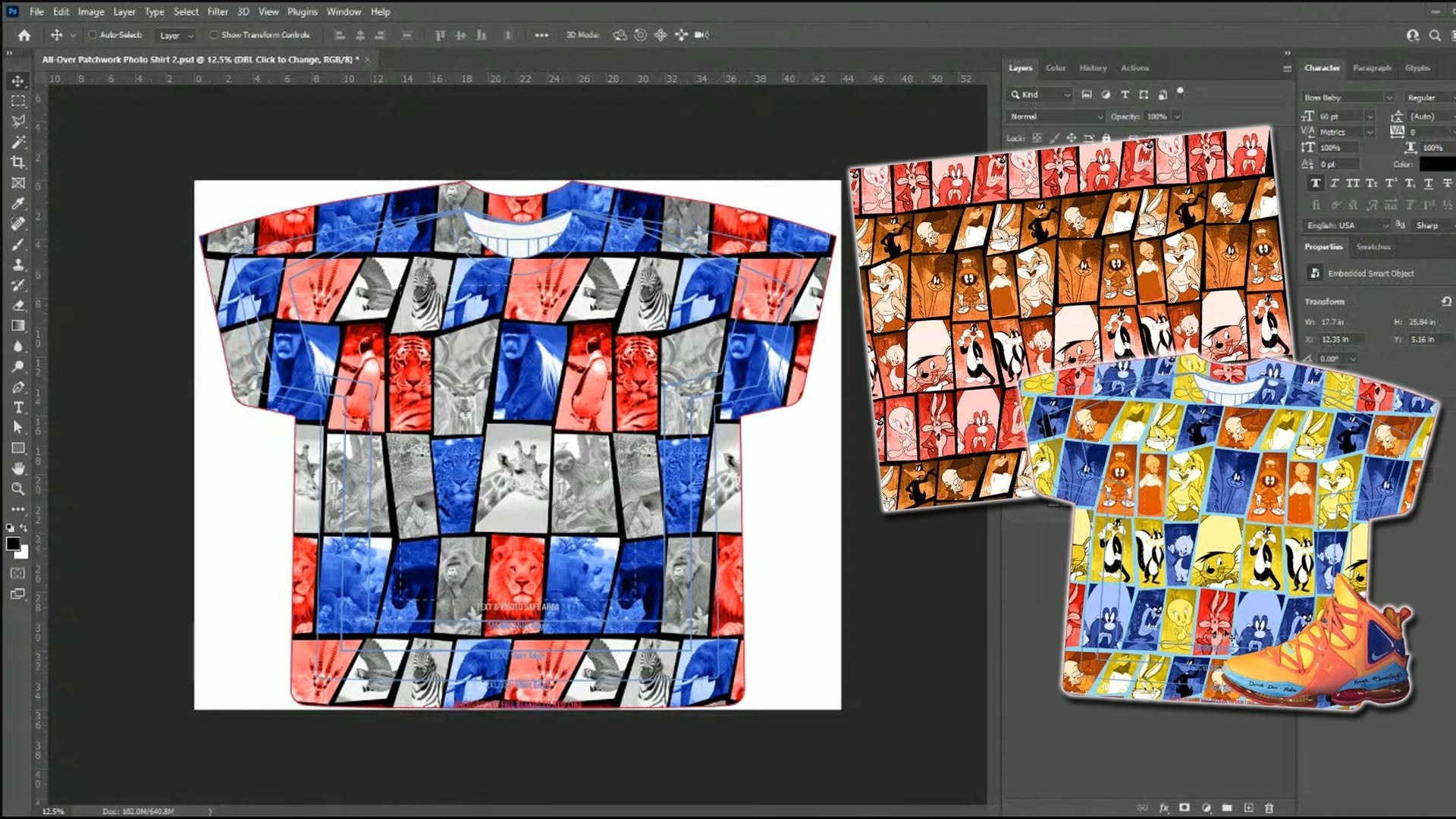Click the Transform reset button in Properties
Image resolution: width=1456 pixels, height=819 pixels.
(x=1445, y=301)
